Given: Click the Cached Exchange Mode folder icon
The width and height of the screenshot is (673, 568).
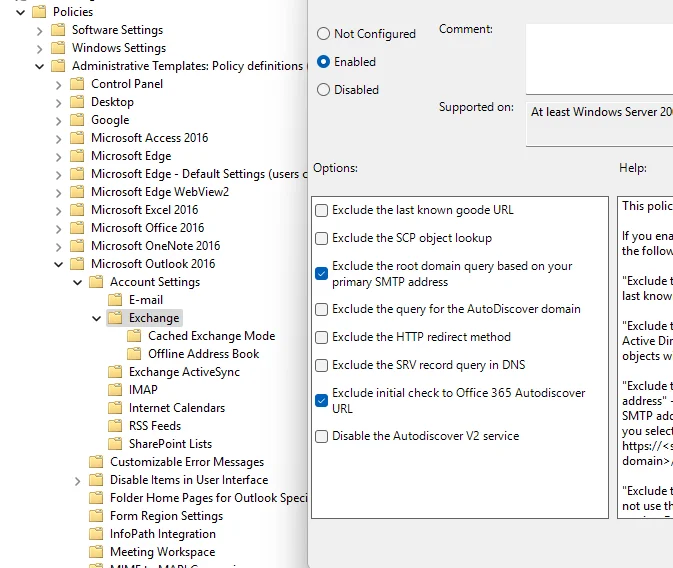Looking at the screenshot, I should click(x=134, y=336).
